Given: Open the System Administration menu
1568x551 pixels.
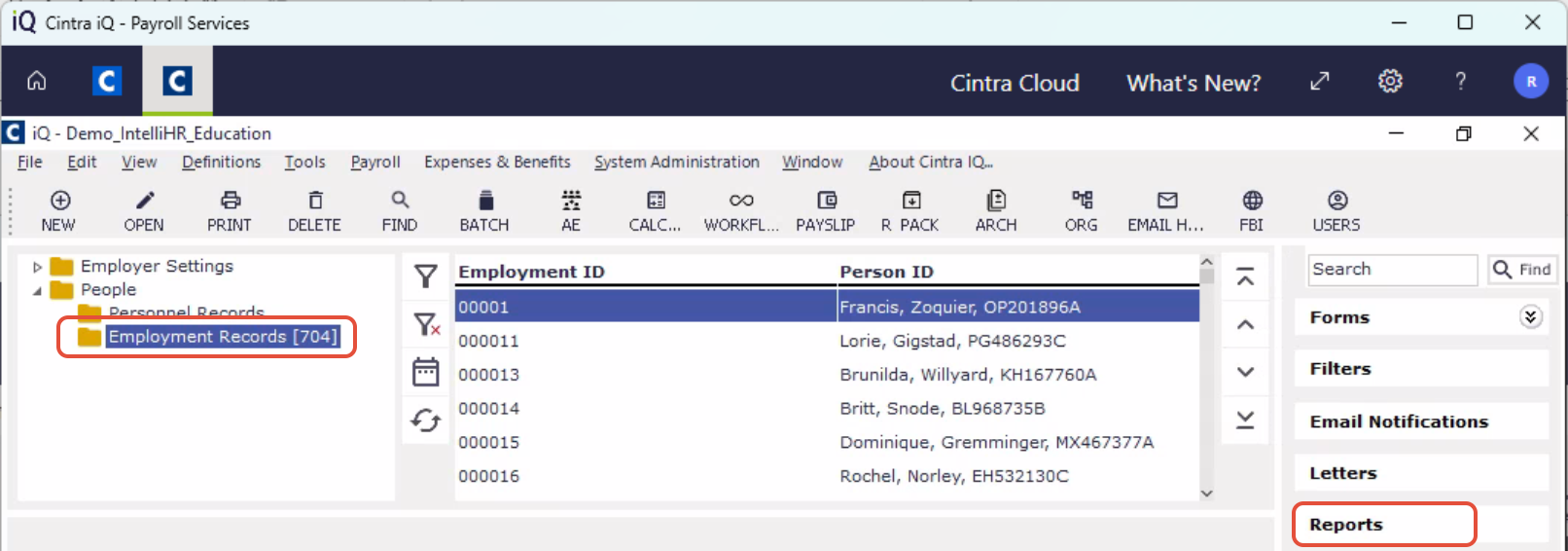Looking at the screenshot, I should [677, 162].
